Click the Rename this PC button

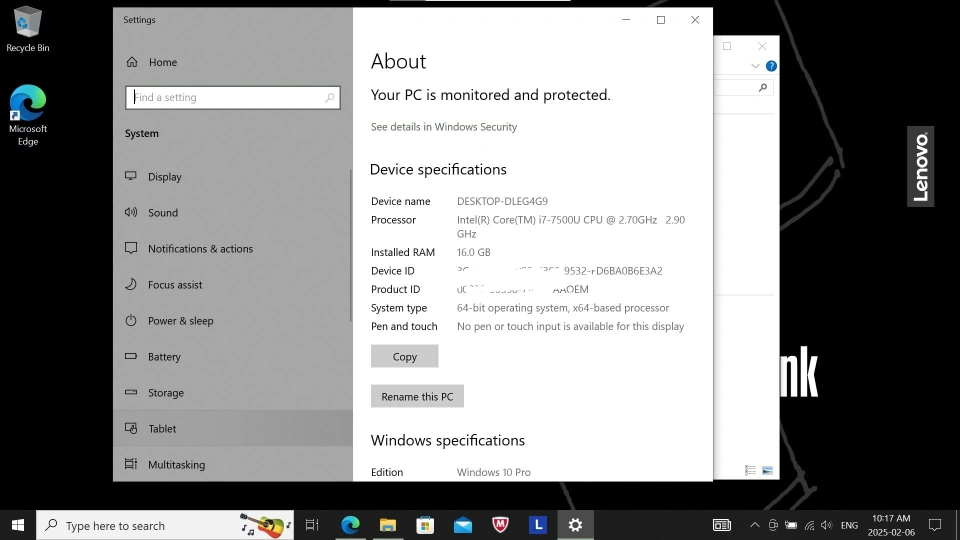point(417,397)
